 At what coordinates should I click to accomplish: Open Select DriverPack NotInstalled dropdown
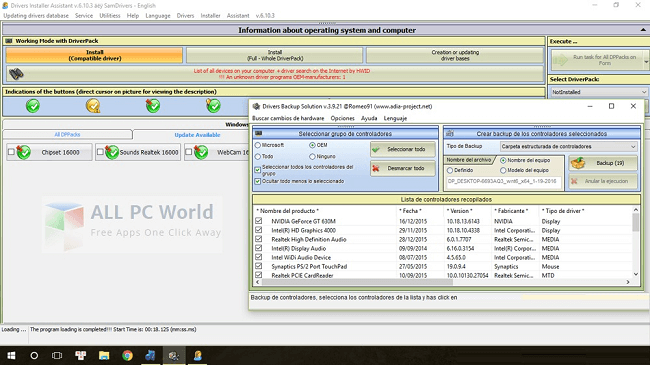pos(599,92)
